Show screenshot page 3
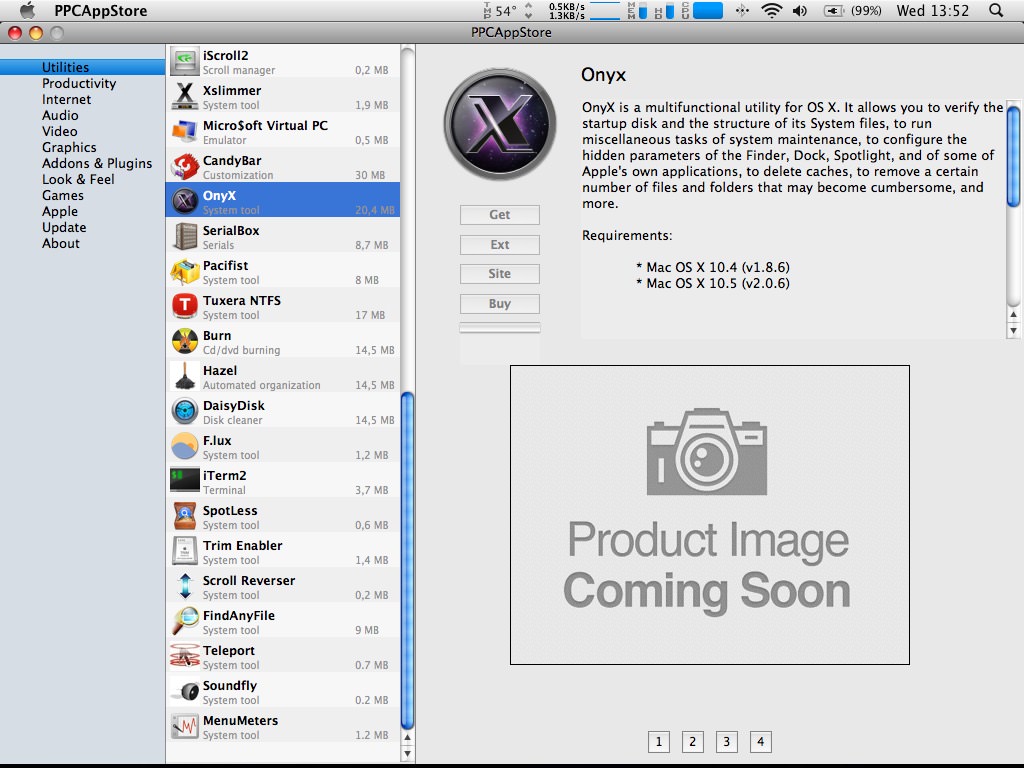Screen dimensions: 1024x768 point(727,742)
